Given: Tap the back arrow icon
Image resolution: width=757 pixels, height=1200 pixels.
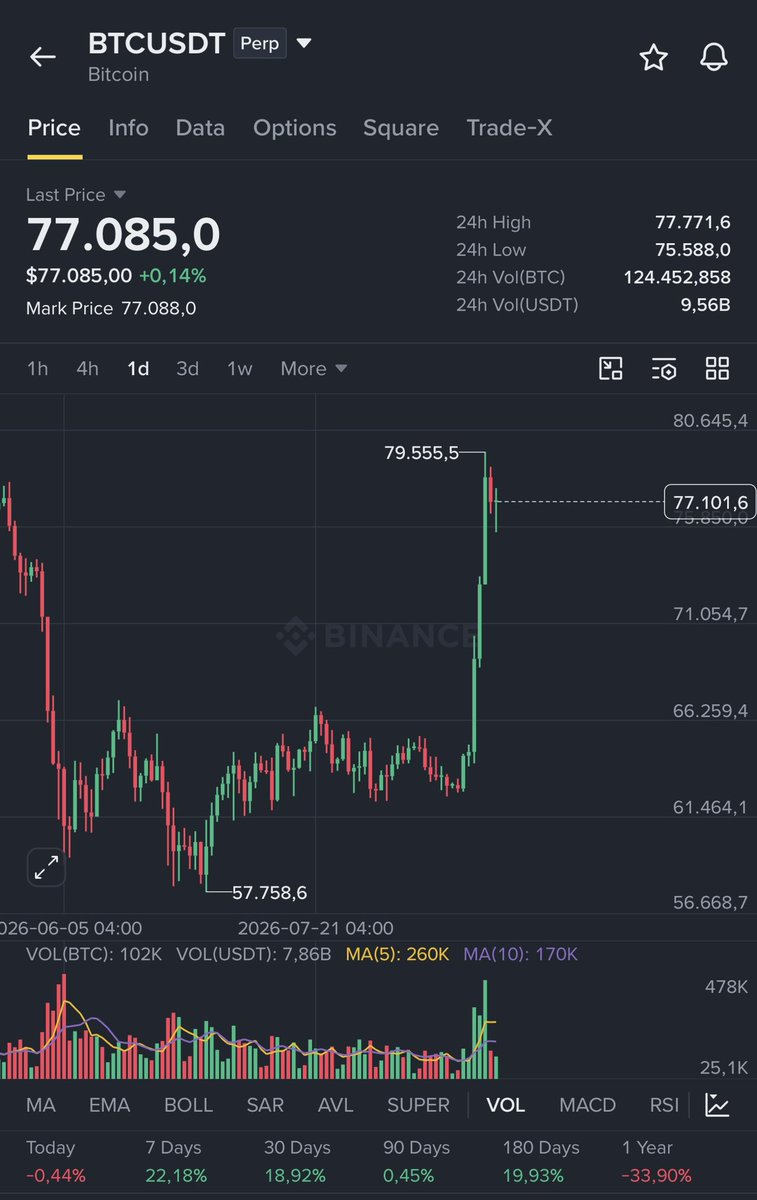Looking at the screenshot, I should 42,57.
